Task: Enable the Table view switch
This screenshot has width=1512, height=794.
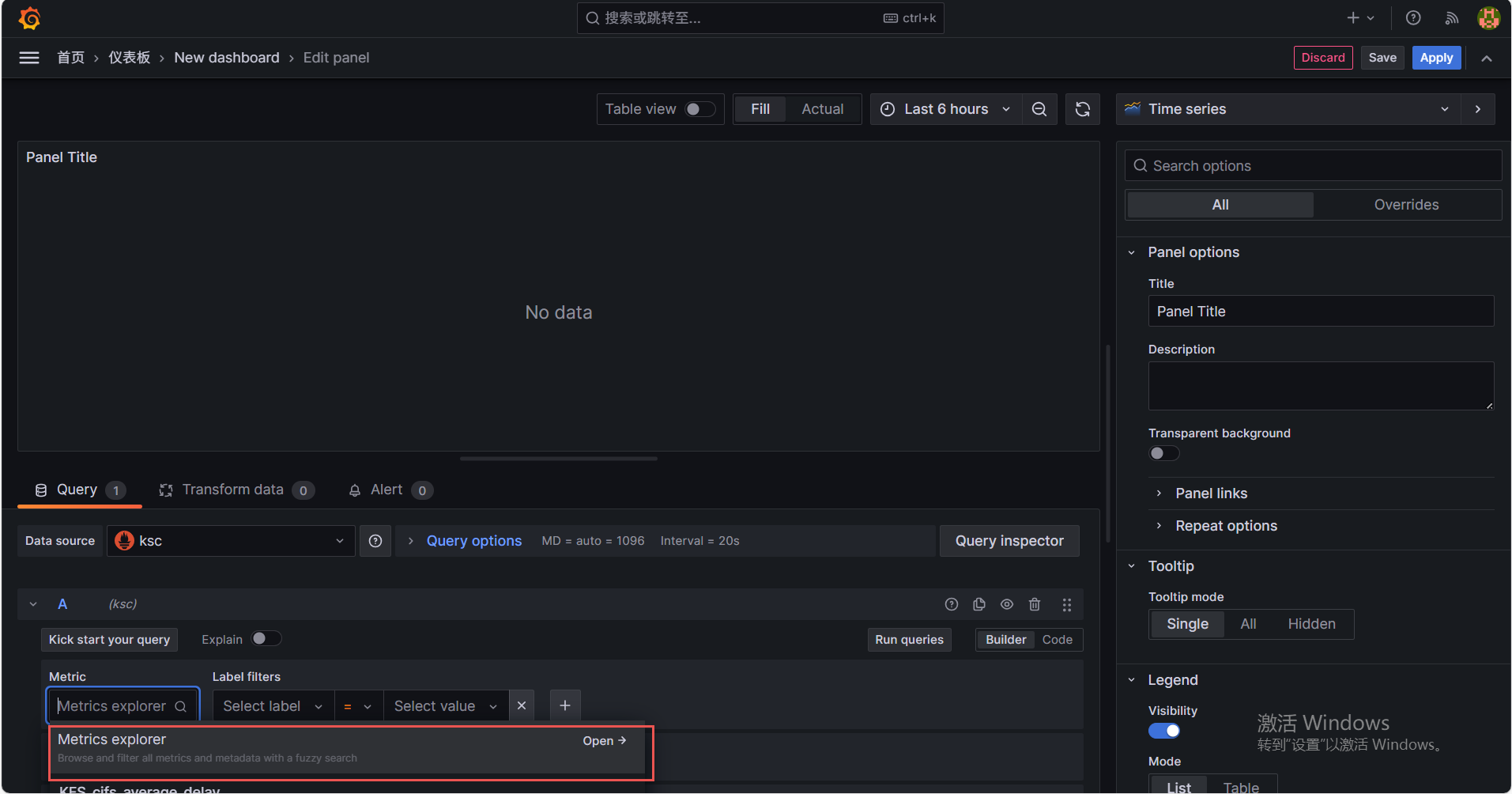Action: 699,109
